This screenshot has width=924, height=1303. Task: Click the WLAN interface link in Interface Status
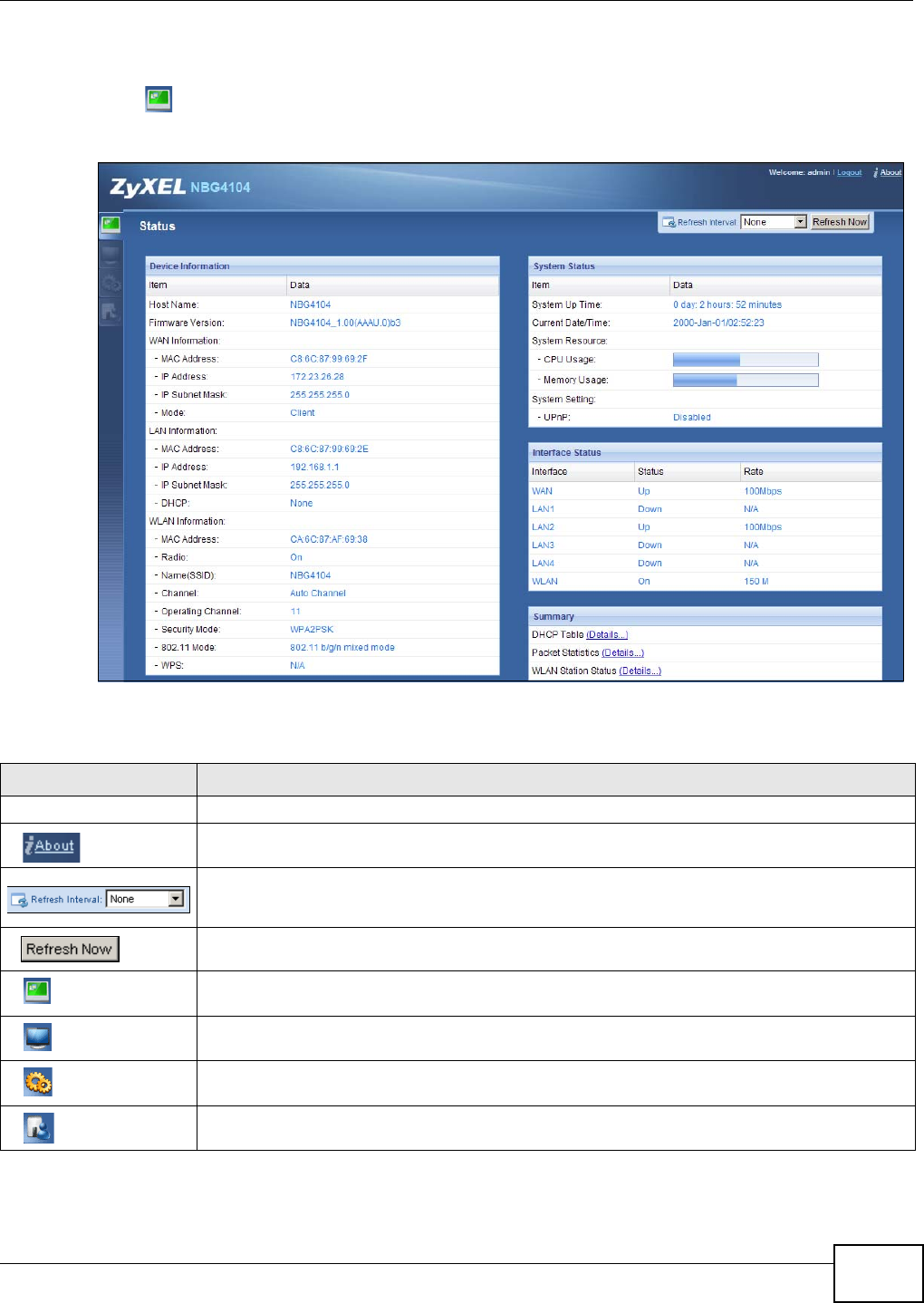544,582
